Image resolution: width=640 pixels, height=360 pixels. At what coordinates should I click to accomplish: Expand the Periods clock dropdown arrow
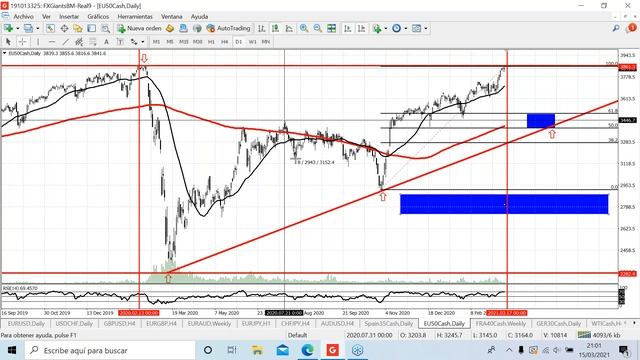pos(406,29)
